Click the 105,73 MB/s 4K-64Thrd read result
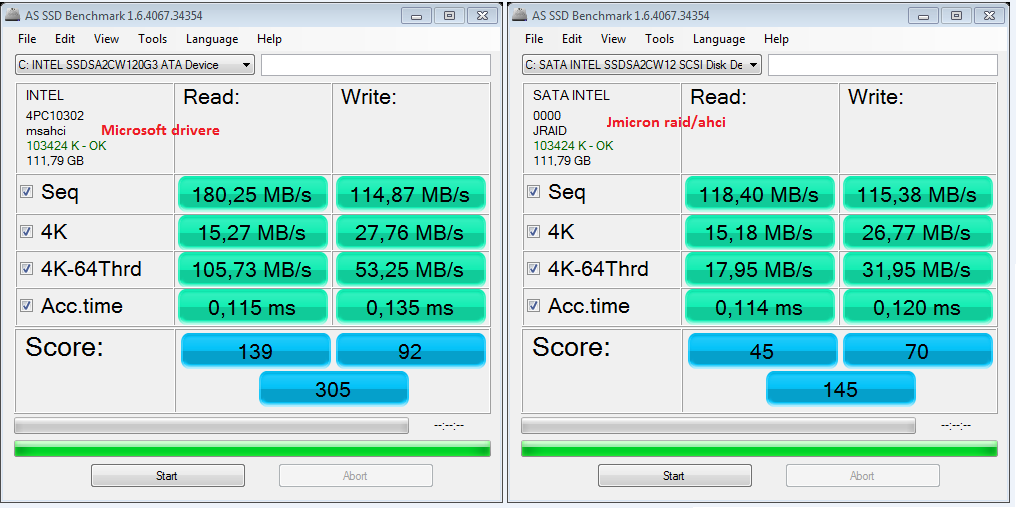The width and height of the screenshot is (1016, 508). [x=253, y=269]
